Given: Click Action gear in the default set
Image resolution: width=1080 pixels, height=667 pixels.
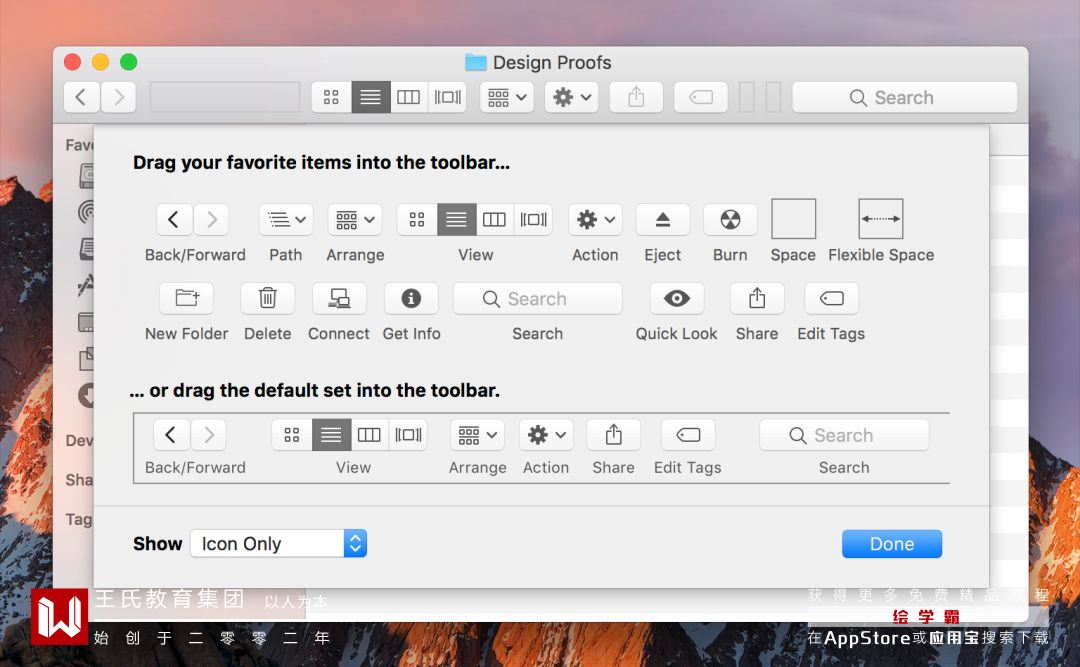Looking at the screenshot, I should click(546, 435).
